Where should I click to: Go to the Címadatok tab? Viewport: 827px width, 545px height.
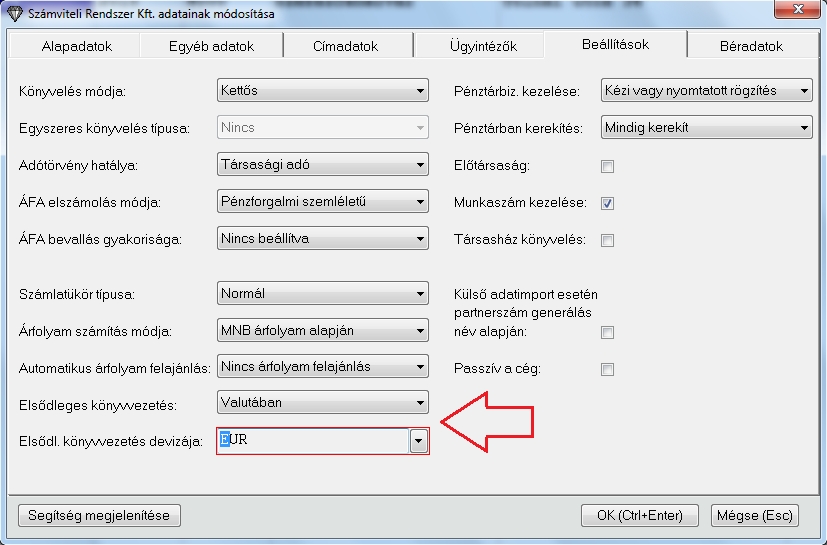pos(345,46)
